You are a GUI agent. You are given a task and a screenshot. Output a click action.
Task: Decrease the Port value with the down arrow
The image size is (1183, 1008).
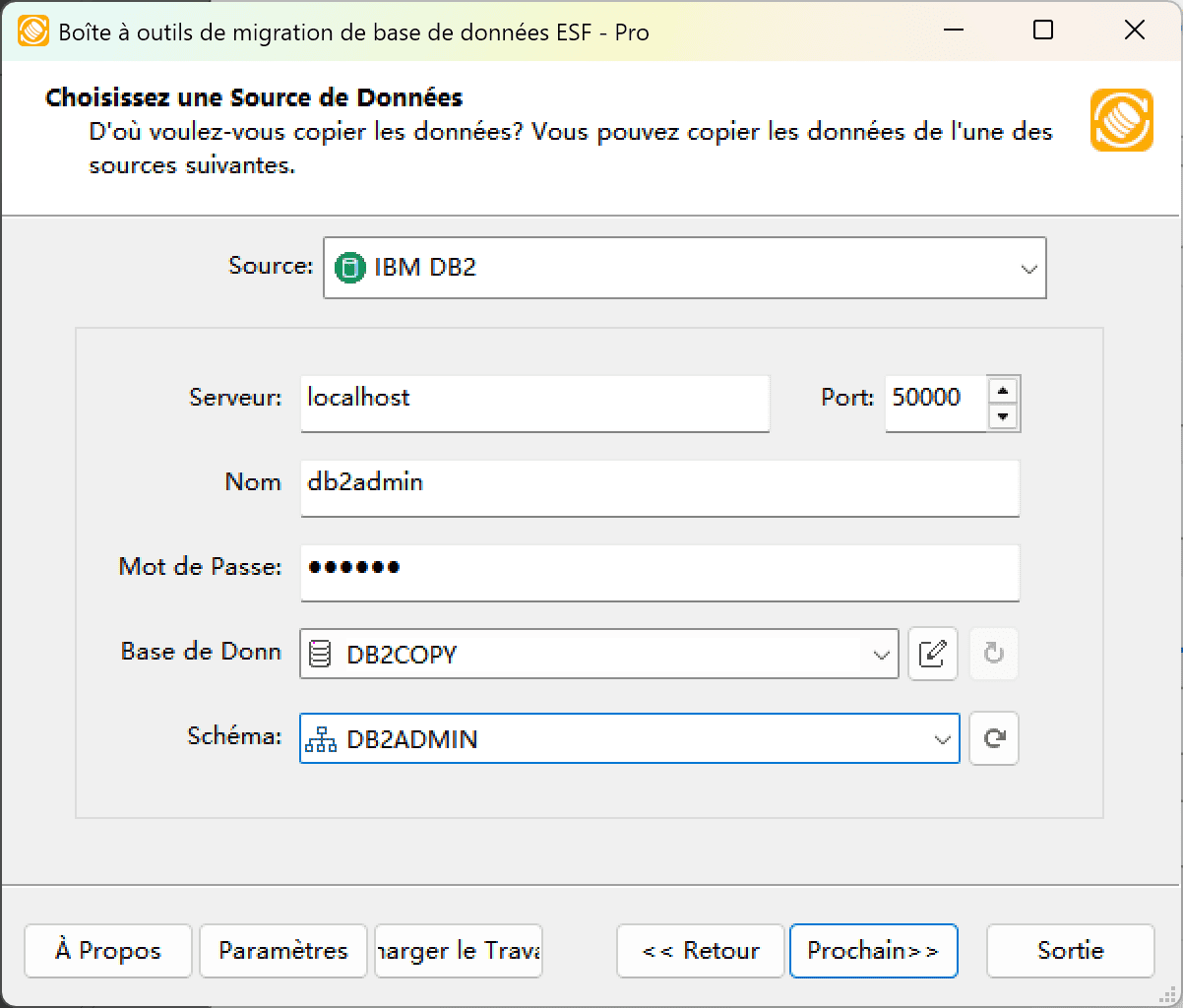1003,416
